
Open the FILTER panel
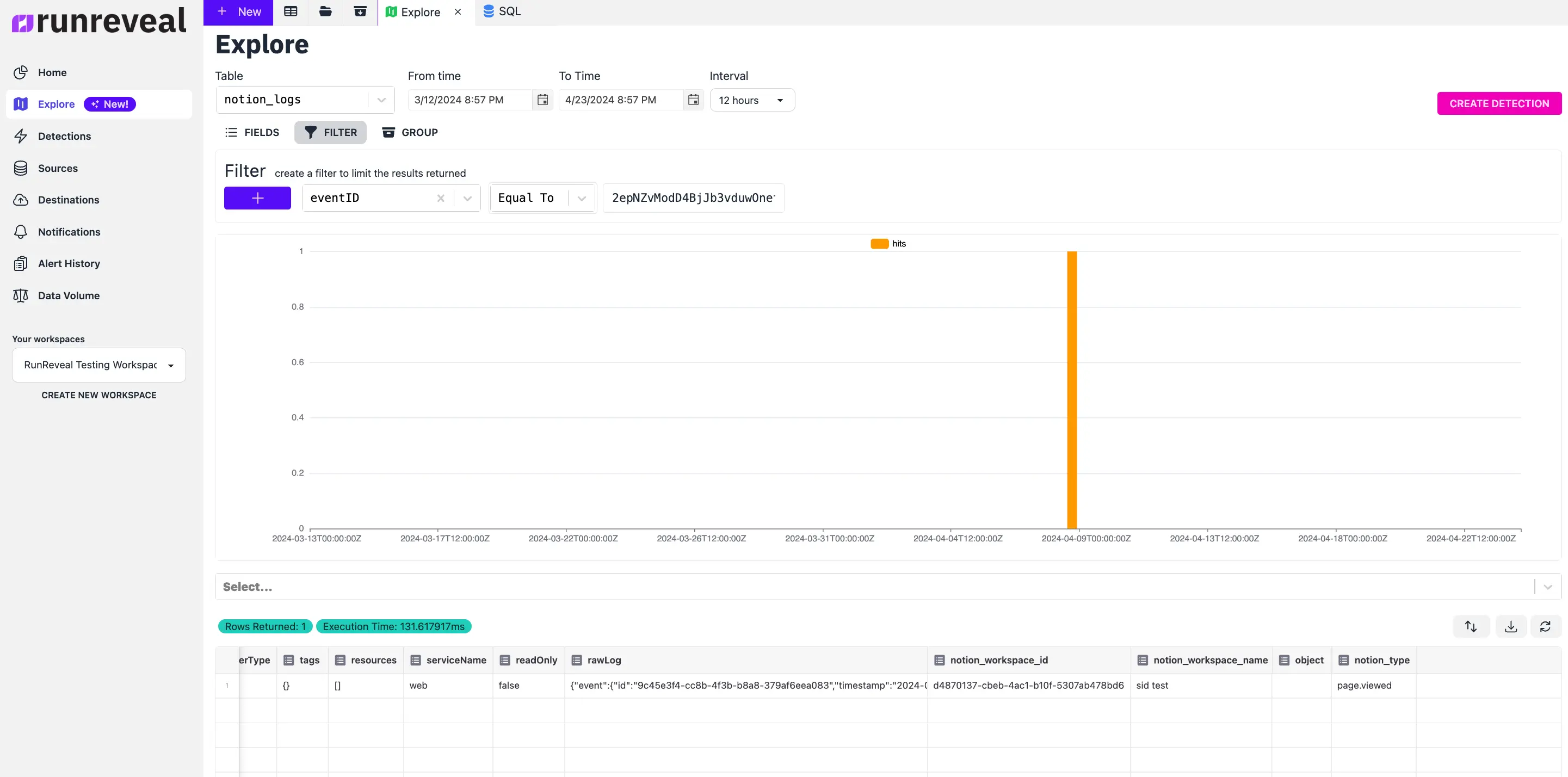click(x=331, y=132)
